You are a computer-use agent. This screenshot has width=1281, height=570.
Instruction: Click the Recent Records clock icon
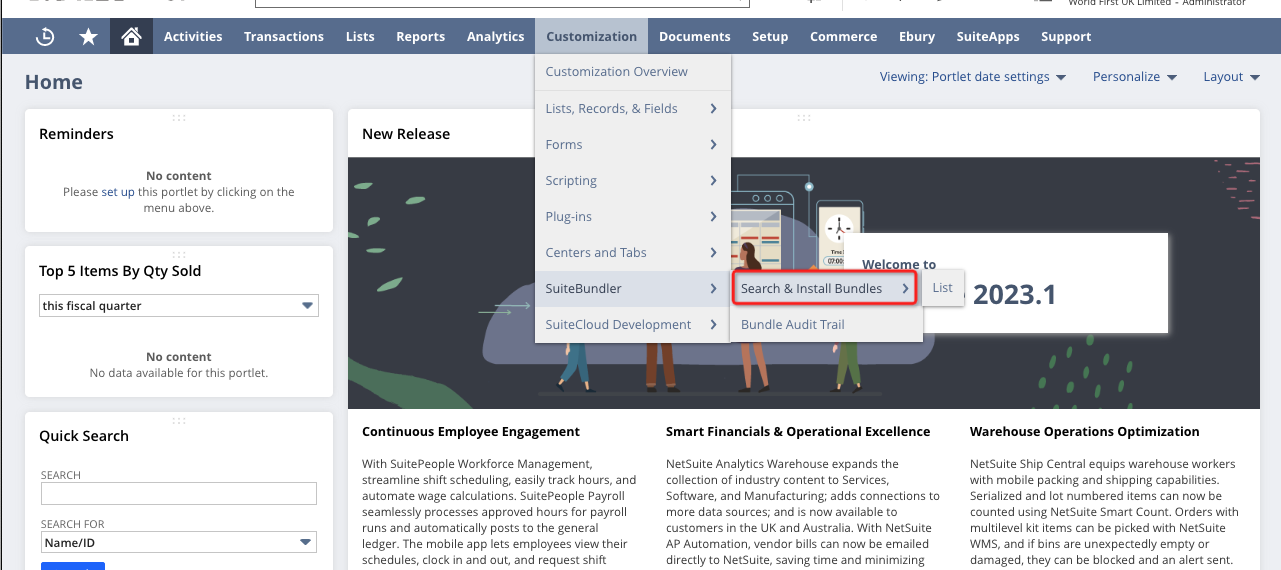[45, 37]
